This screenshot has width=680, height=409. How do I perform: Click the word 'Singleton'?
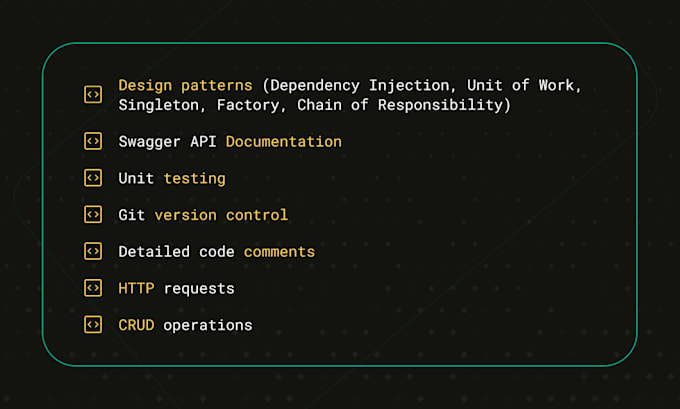pos(158,105)
